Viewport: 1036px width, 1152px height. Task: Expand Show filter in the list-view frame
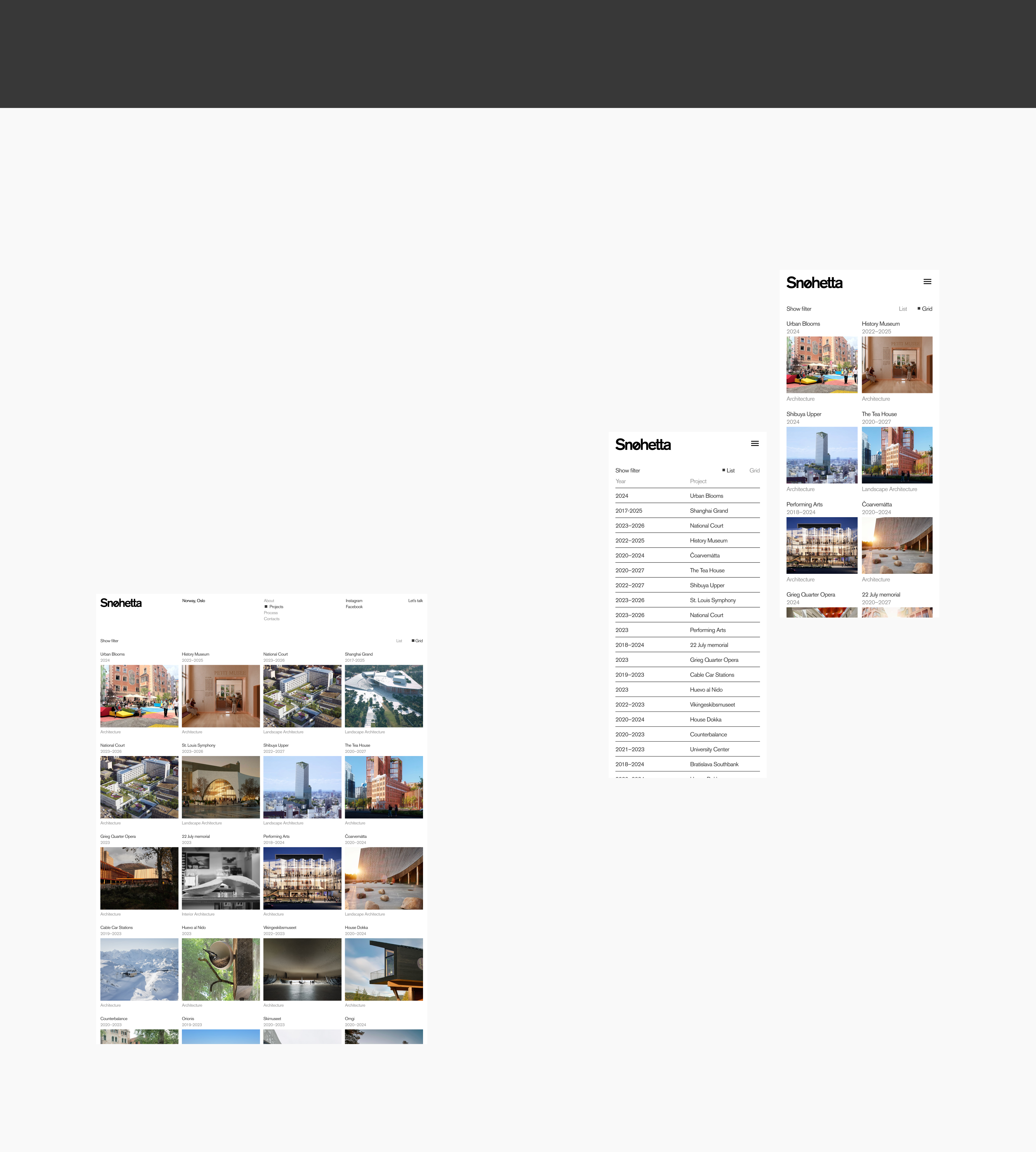click(627, 470)
